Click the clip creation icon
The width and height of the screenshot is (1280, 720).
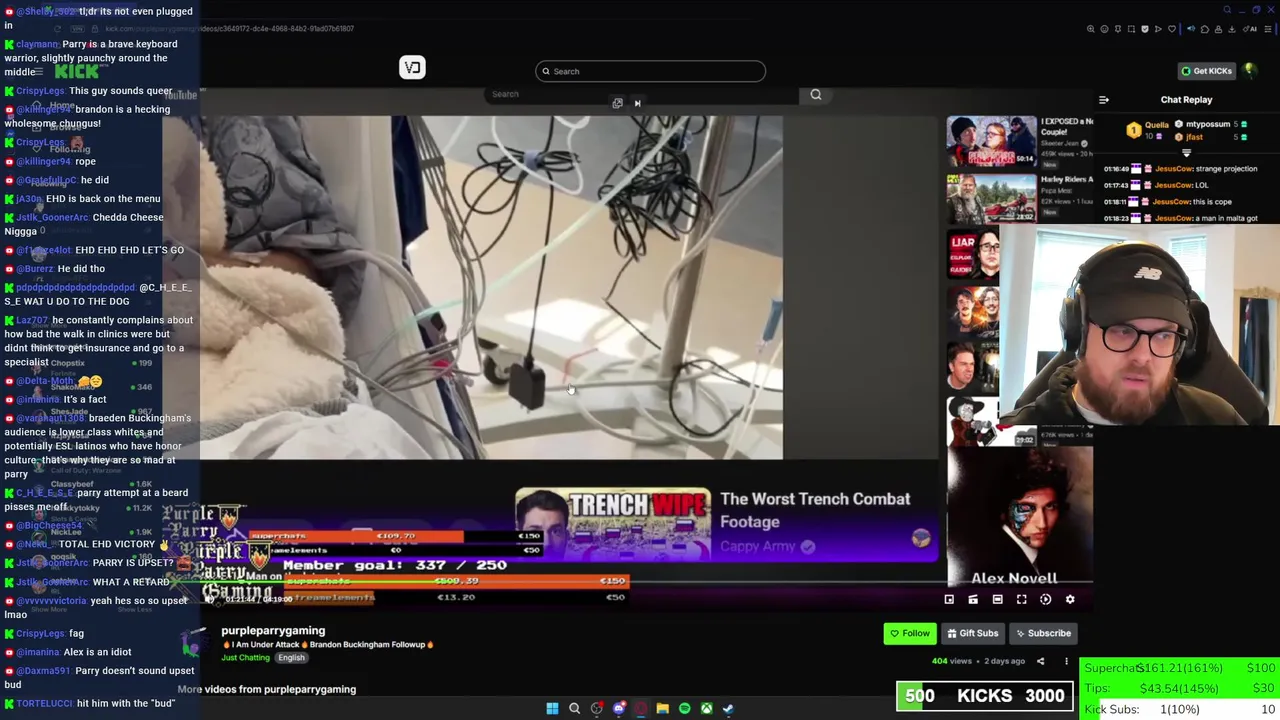[973, 599]
